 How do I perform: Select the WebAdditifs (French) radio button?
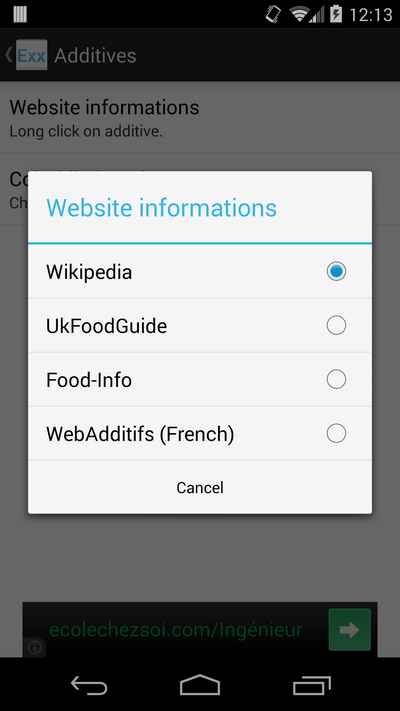tap(336, 433)
